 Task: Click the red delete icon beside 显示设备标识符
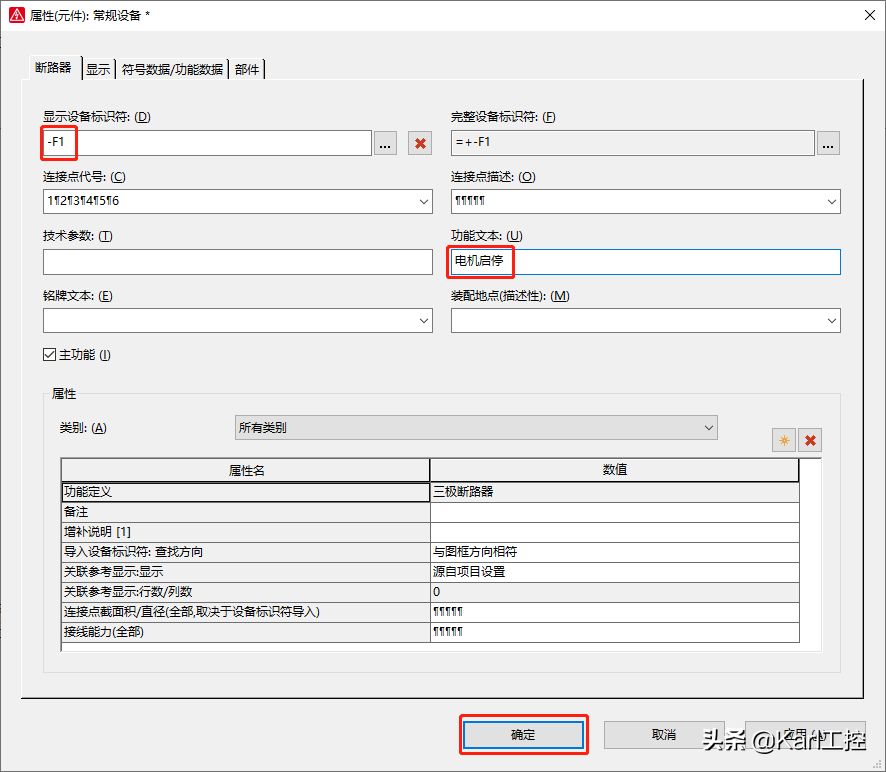click(420, 144)
